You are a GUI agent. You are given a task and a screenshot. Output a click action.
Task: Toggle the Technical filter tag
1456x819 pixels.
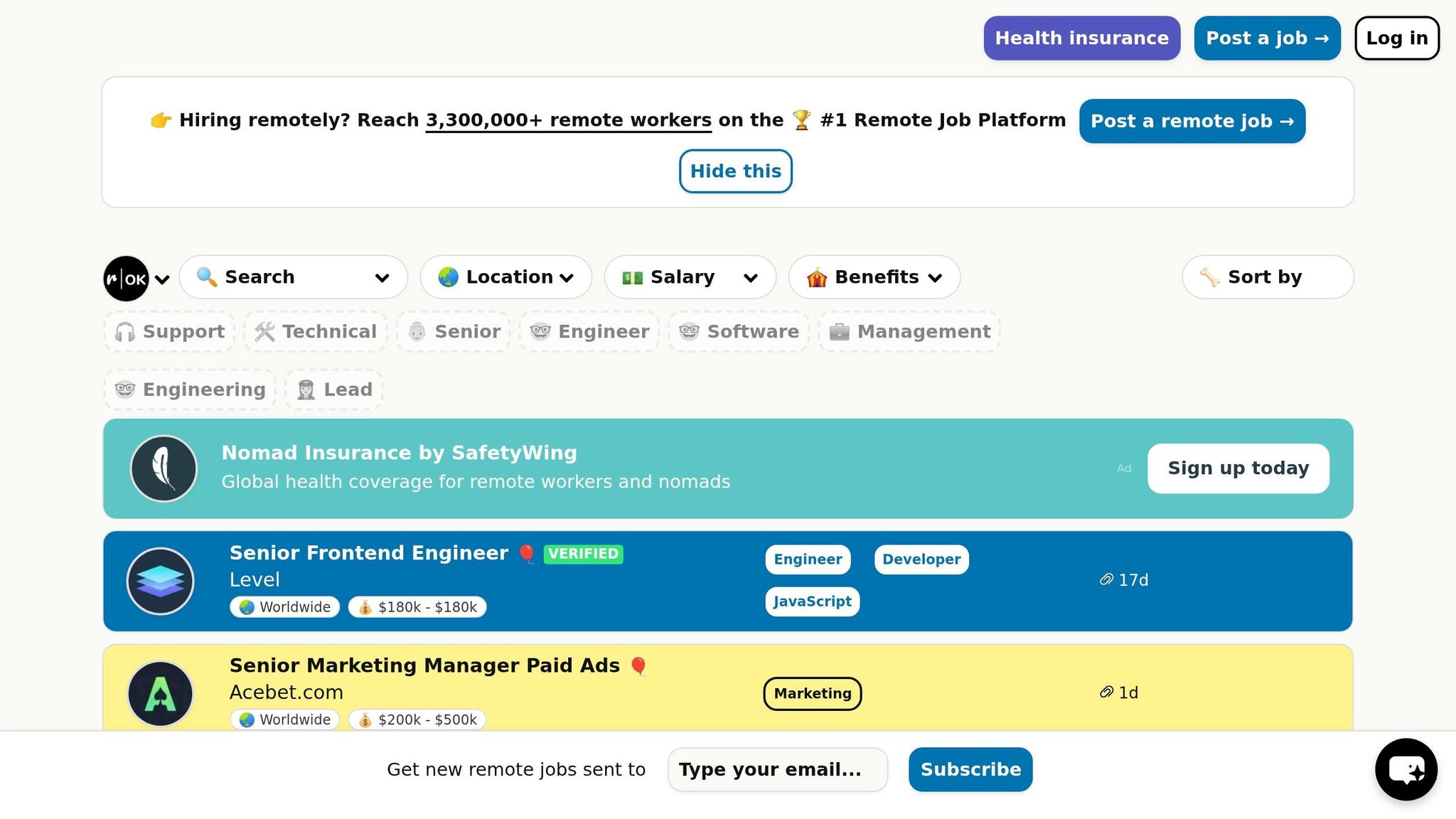click(x=316, y=332)
